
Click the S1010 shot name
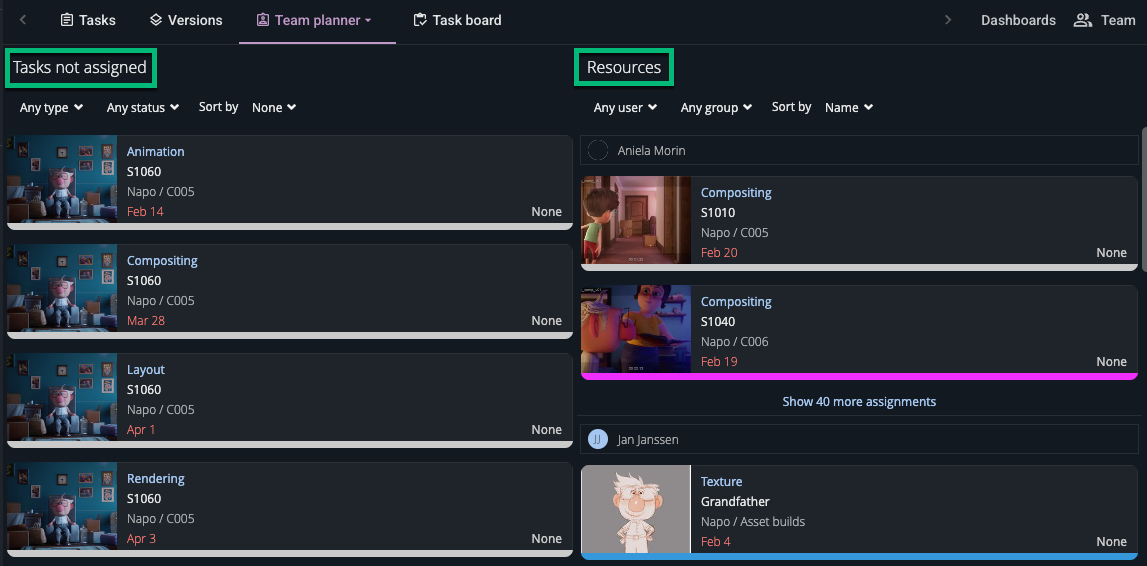(718, 213)
